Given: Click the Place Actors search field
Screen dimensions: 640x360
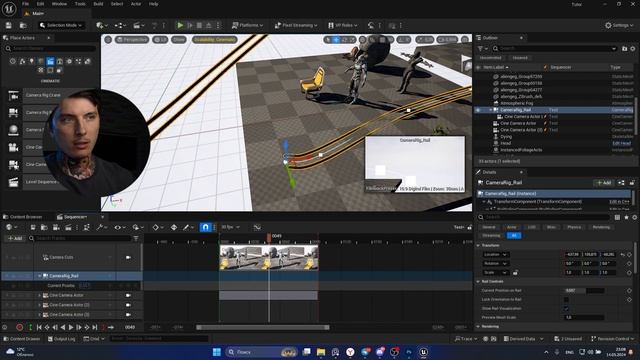Looking at the screenshot, I should point(51,49).
